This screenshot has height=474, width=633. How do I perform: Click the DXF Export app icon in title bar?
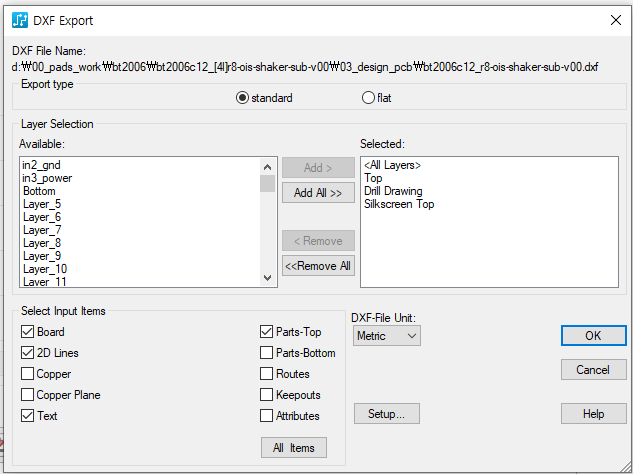(20, 20)
